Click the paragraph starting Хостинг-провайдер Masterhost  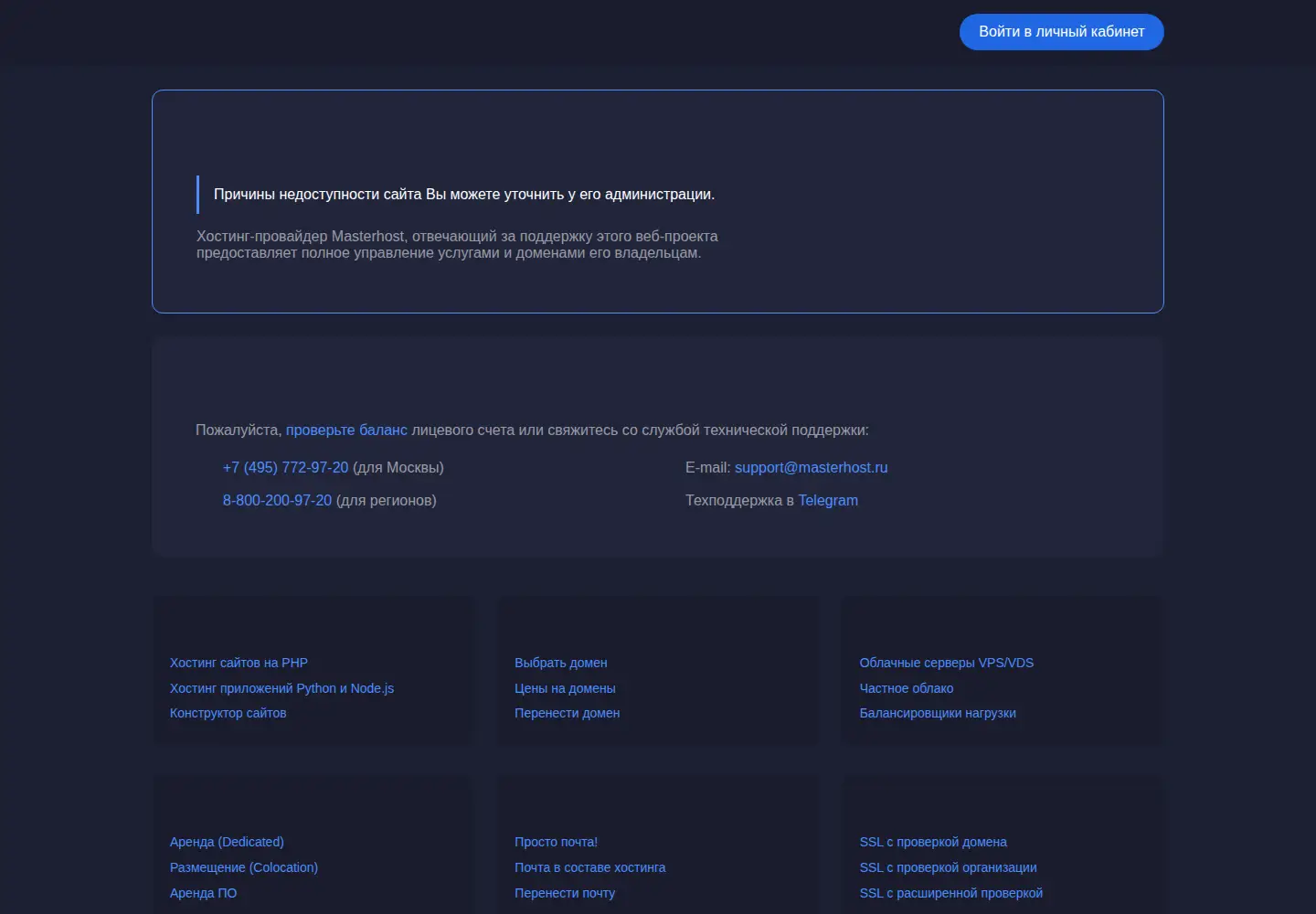pos(457,245)
